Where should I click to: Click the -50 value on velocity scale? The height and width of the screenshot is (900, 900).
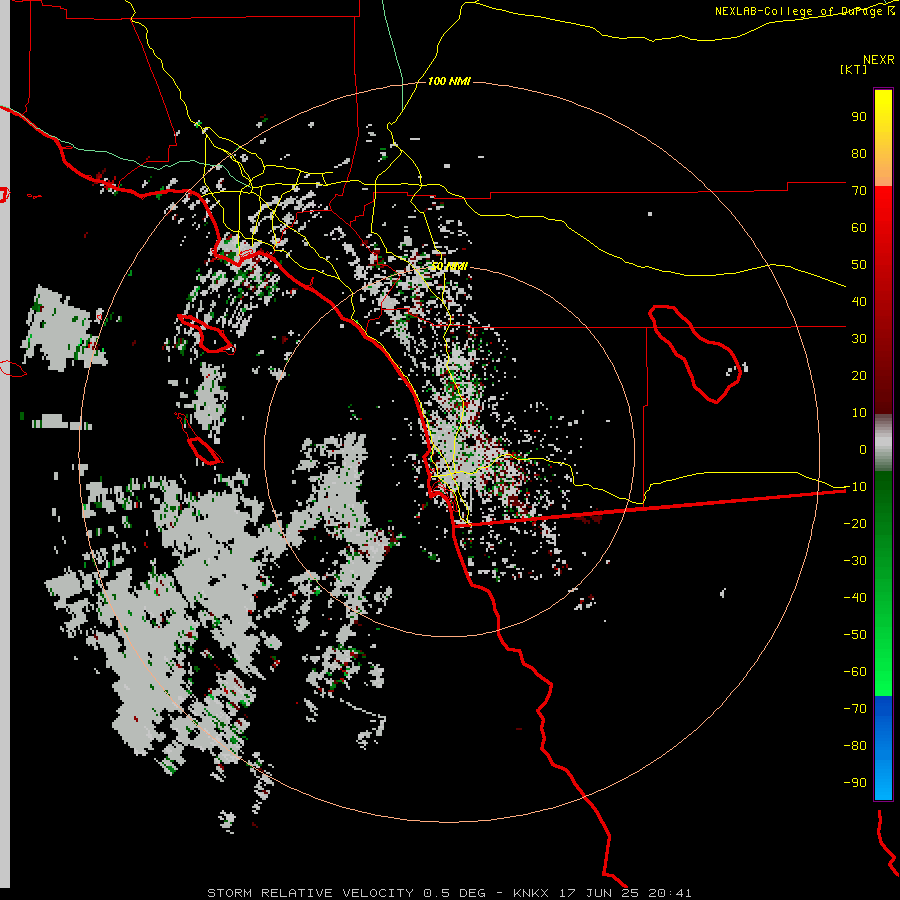point(855,635)
